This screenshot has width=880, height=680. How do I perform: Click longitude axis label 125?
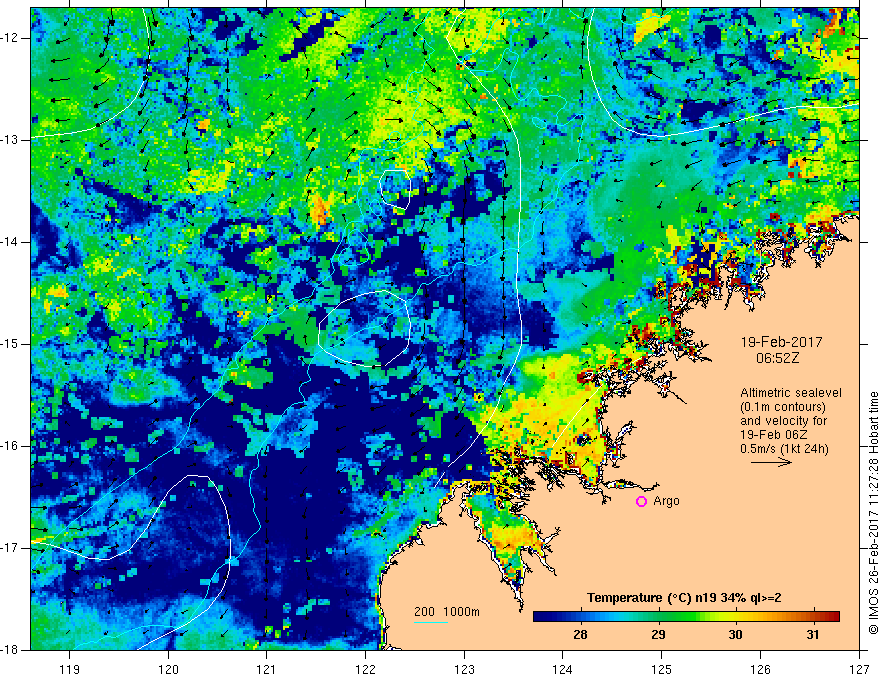coord(662,669)
